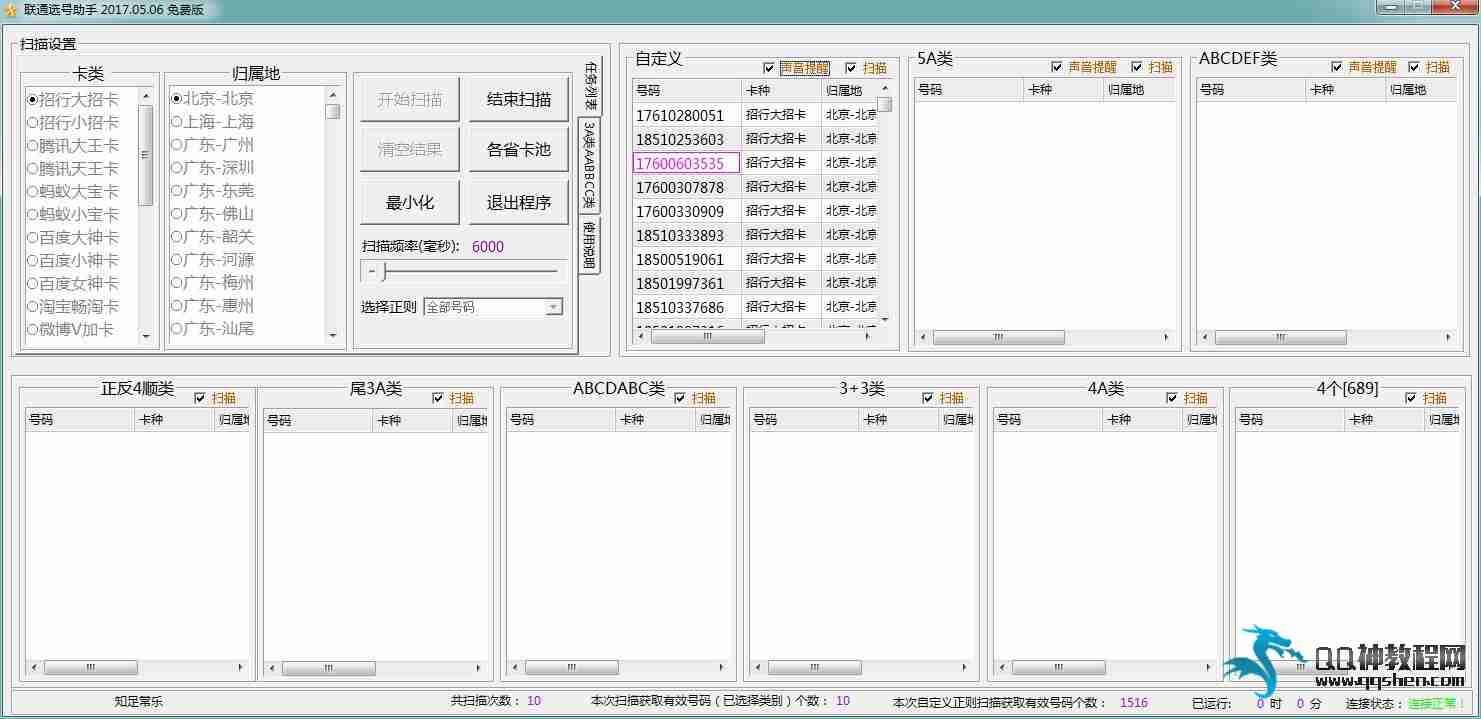
Task: Select the number 17610280051 in the list
Action: (680, 115)
